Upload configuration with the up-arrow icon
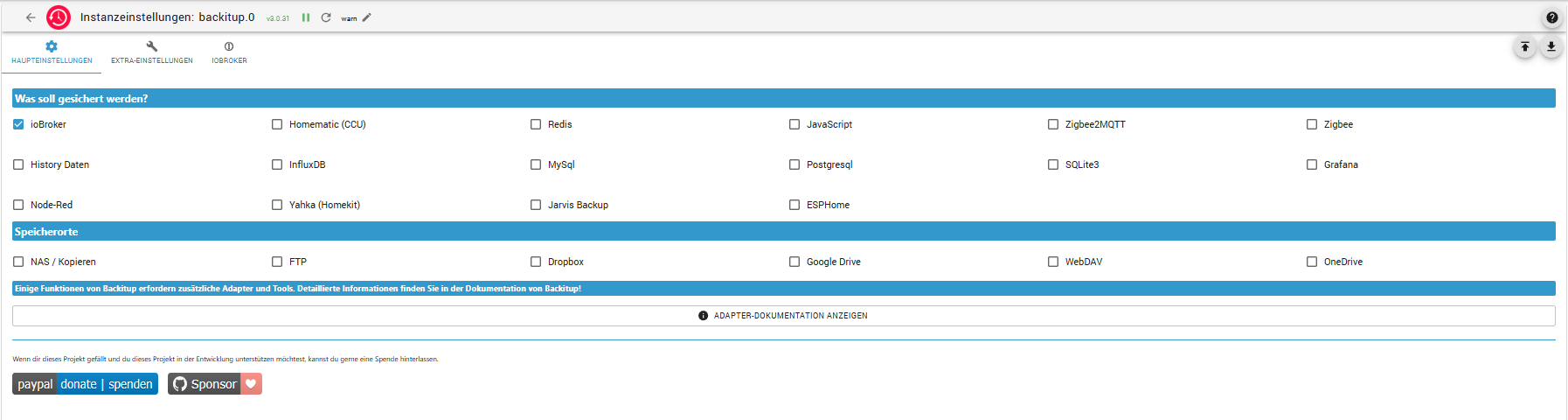The height and width of the screenshot is (420, 1568). point(1525,47)
